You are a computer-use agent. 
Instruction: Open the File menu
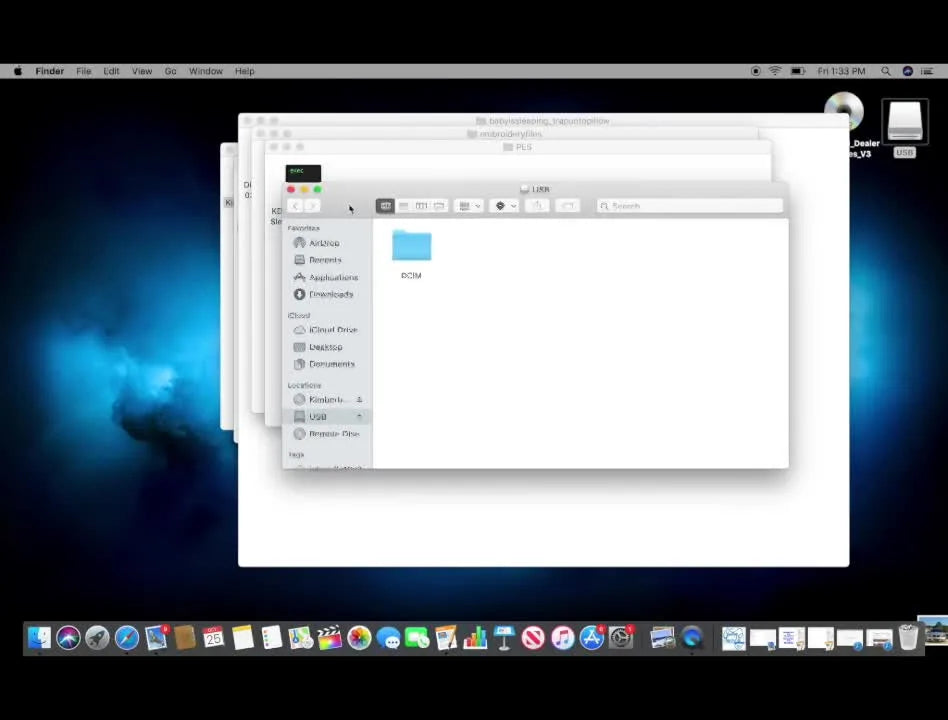(x=83, y=71)
